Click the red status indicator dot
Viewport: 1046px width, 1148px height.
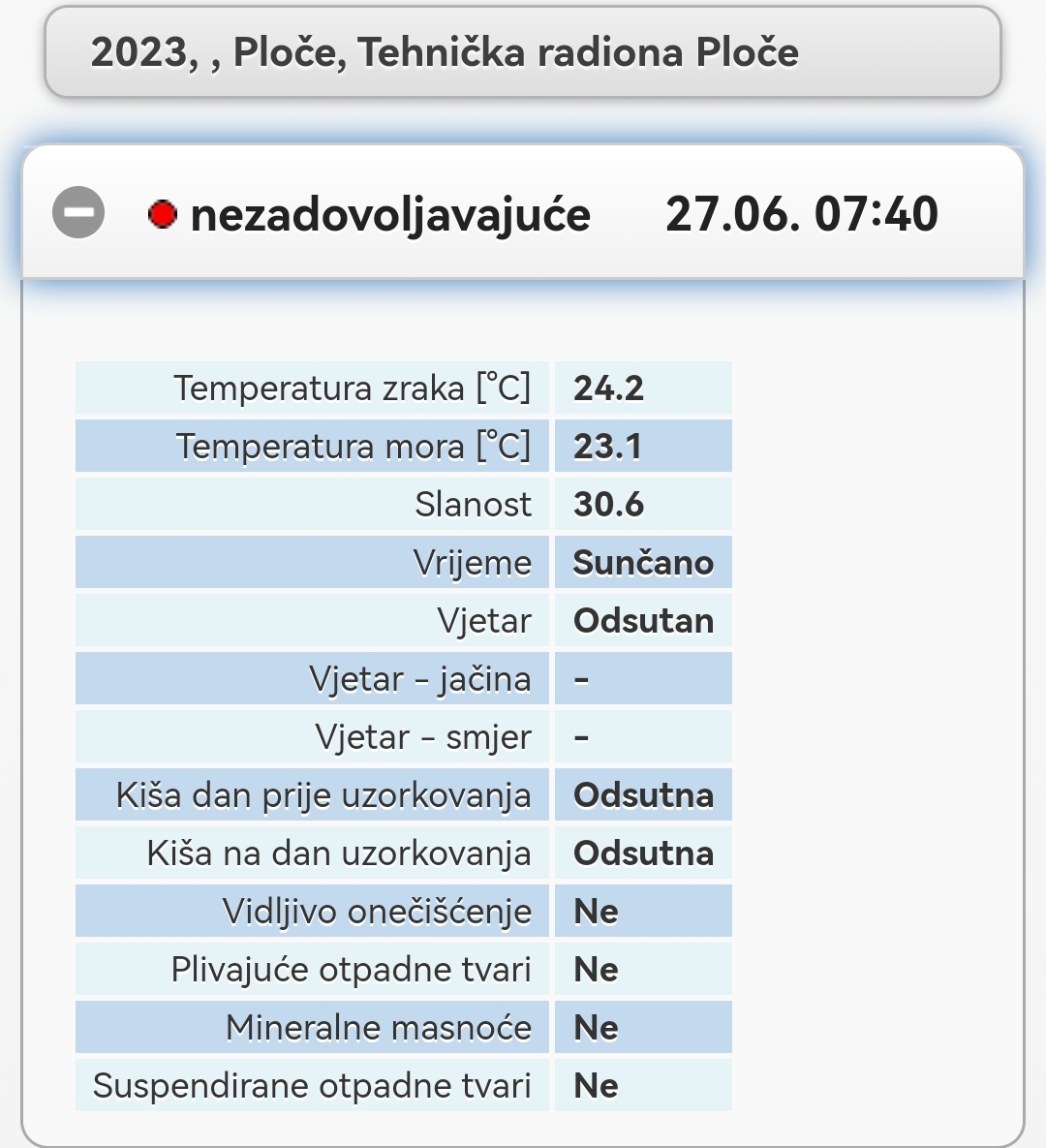point(163,214)
